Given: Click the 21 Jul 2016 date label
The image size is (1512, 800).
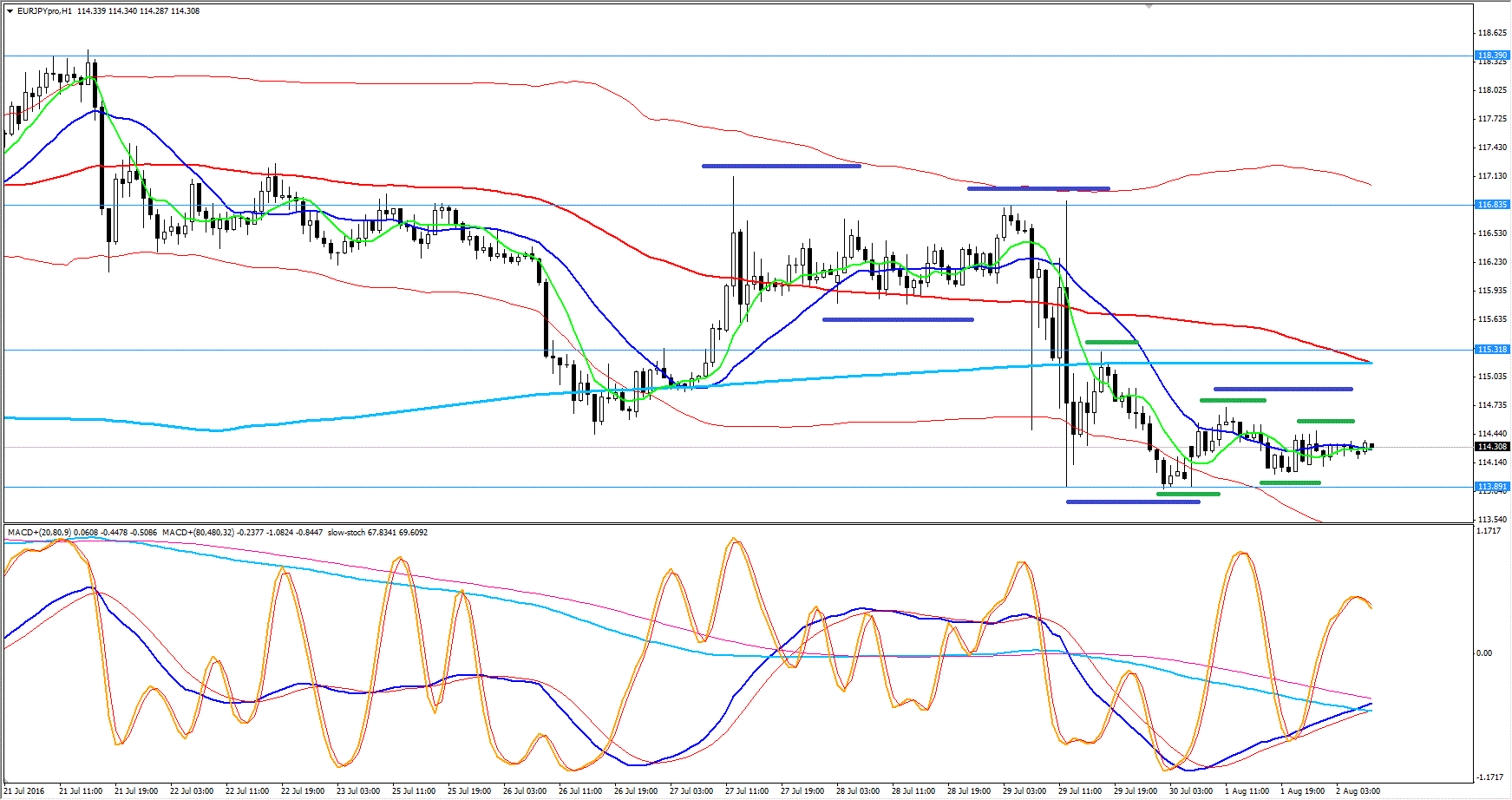Looking at the screenshot, I should coord(23,791).
